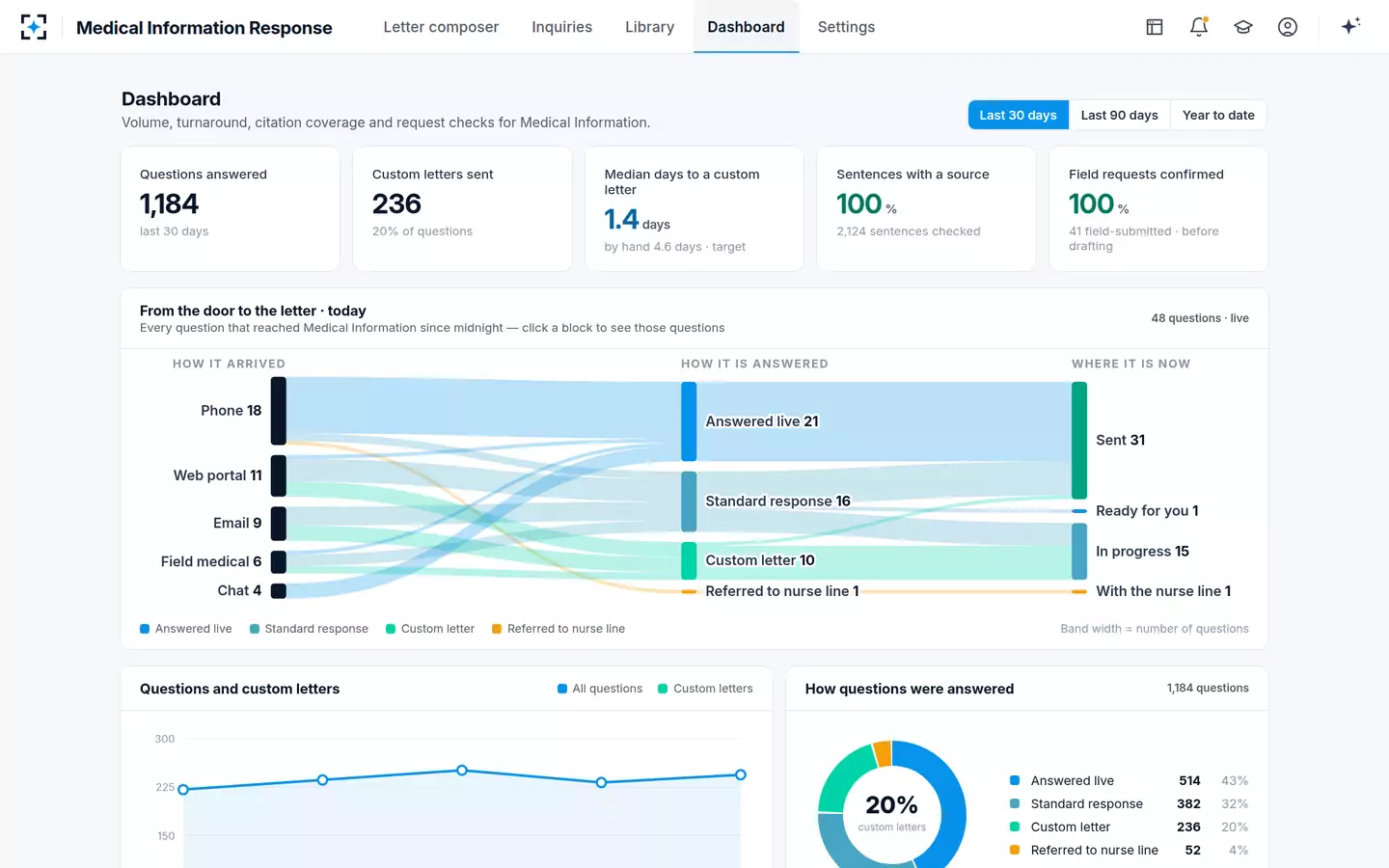Toggle Custom letters series in line chart legend
This screenshot has width=1389, height=868.
click(705, 689)
